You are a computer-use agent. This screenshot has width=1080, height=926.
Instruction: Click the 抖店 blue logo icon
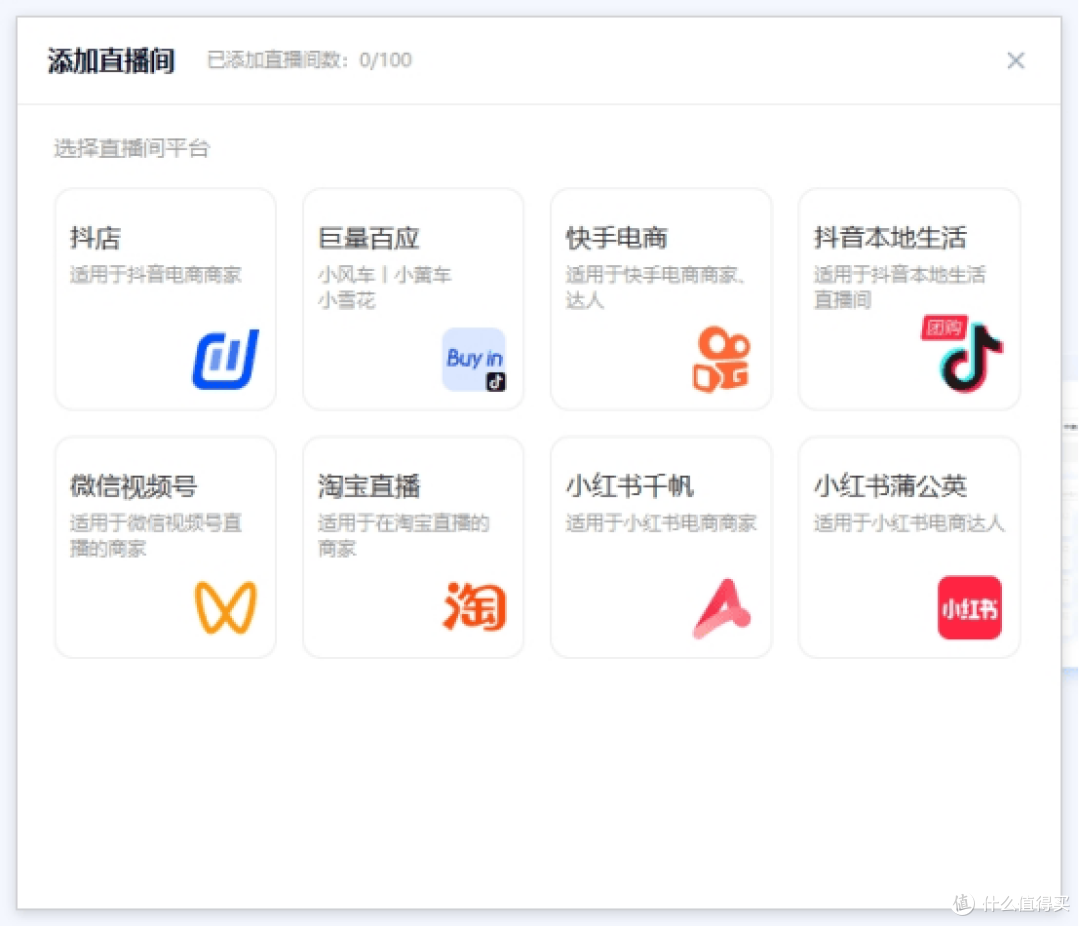click(x=225, y=359)
